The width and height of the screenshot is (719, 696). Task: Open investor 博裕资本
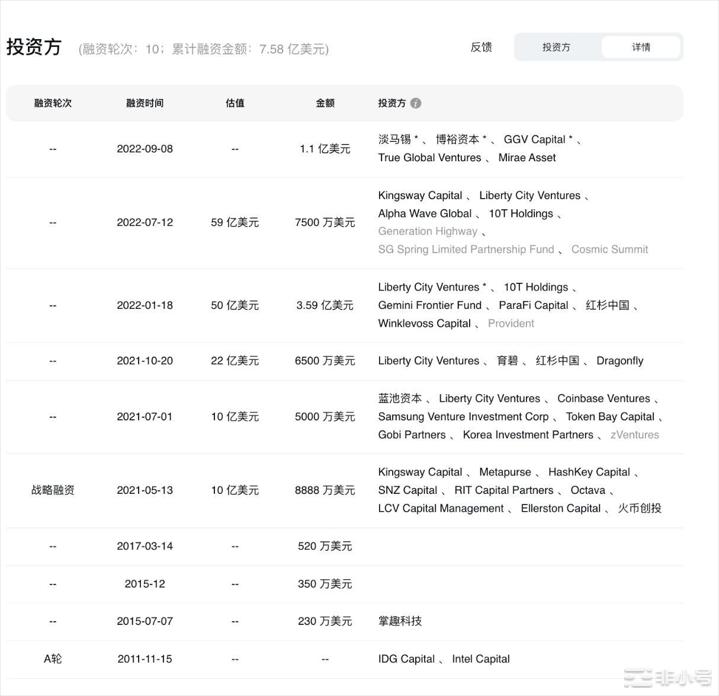(x=457, y=139)
